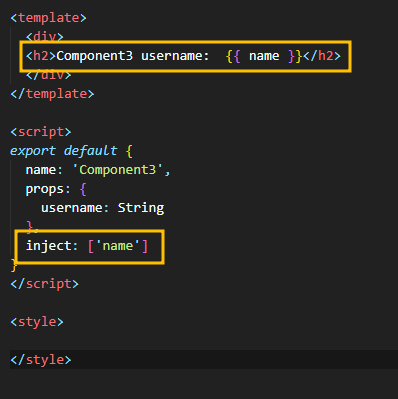Click the name: 'Component3' line
Image resolution: width=398 pixels, height=399 pixels.
pos(98,170)
